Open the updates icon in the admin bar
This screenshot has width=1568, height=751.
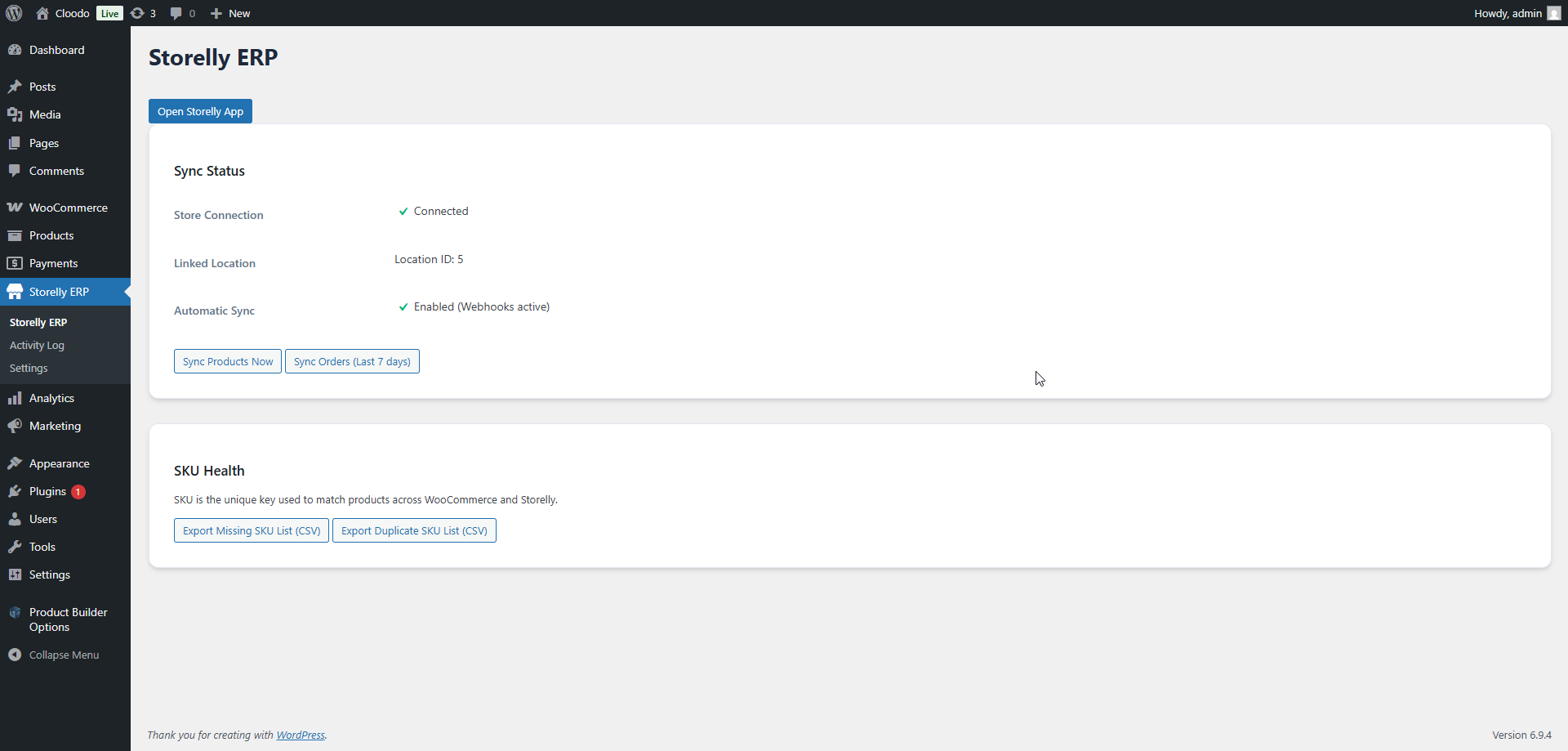138,13
